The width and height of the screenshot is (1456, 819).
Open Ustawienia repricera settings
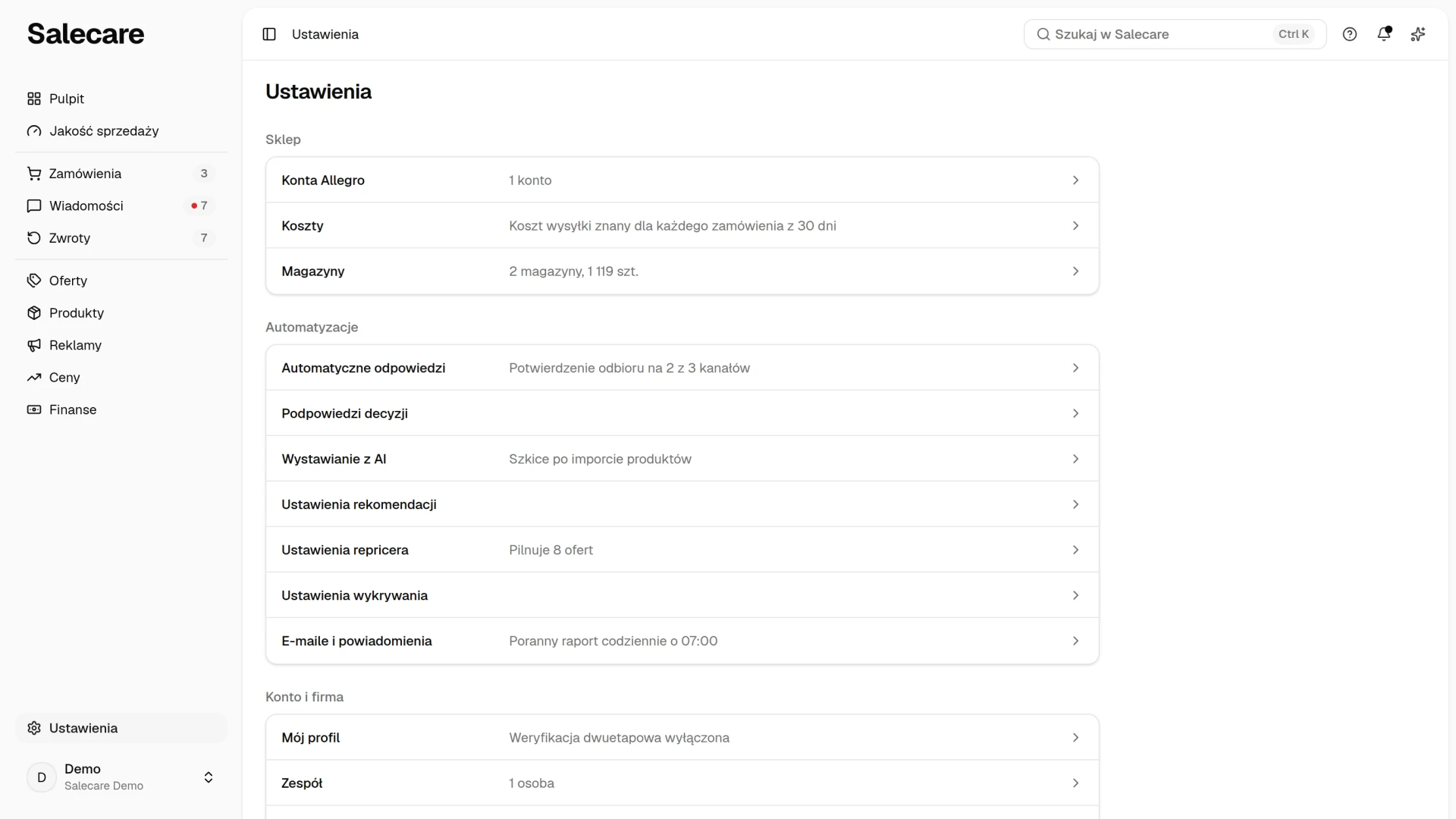coord(682,550)
